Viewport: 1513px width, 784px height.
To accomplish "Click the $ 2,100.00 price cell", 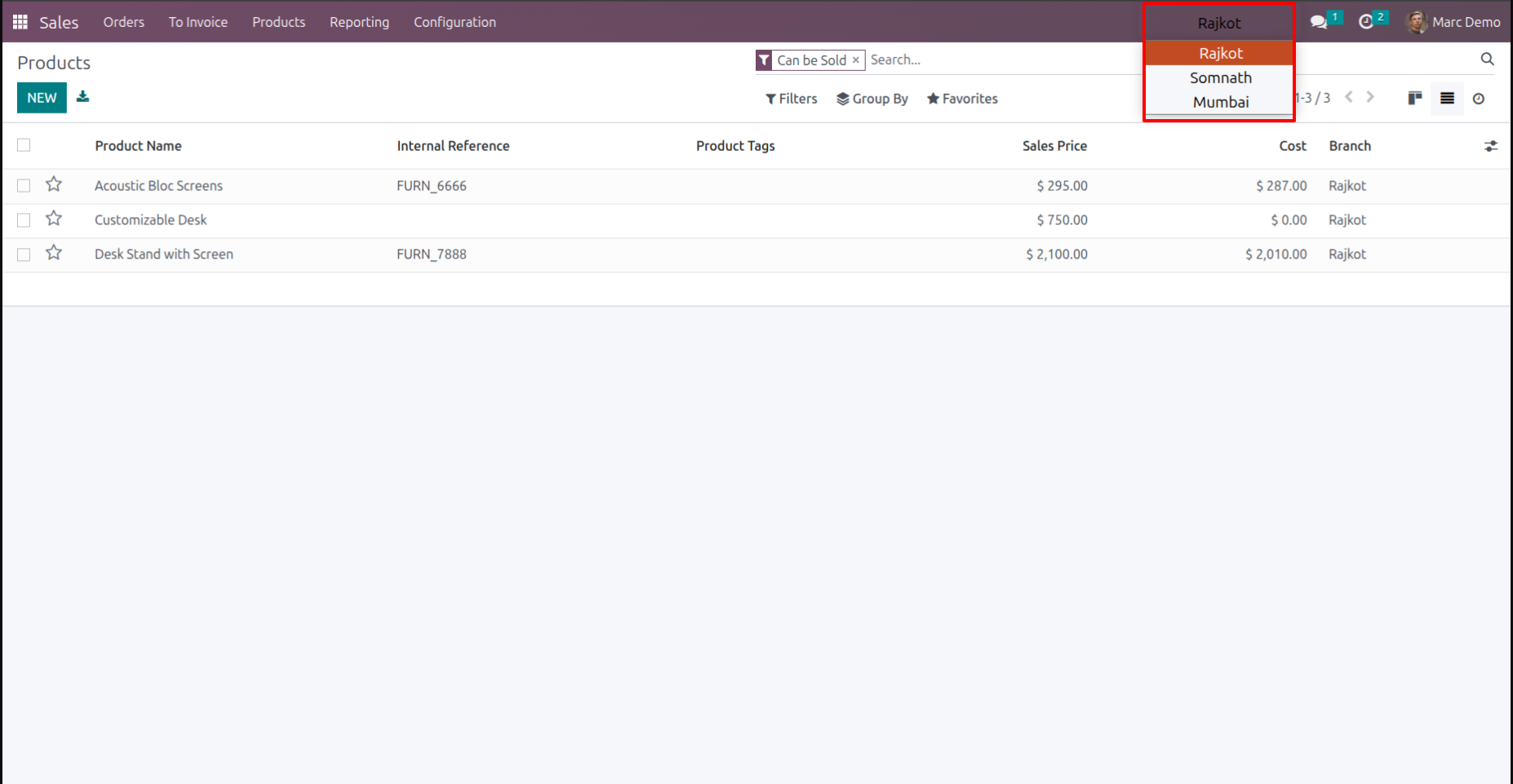I will (x=1057, y=255).
